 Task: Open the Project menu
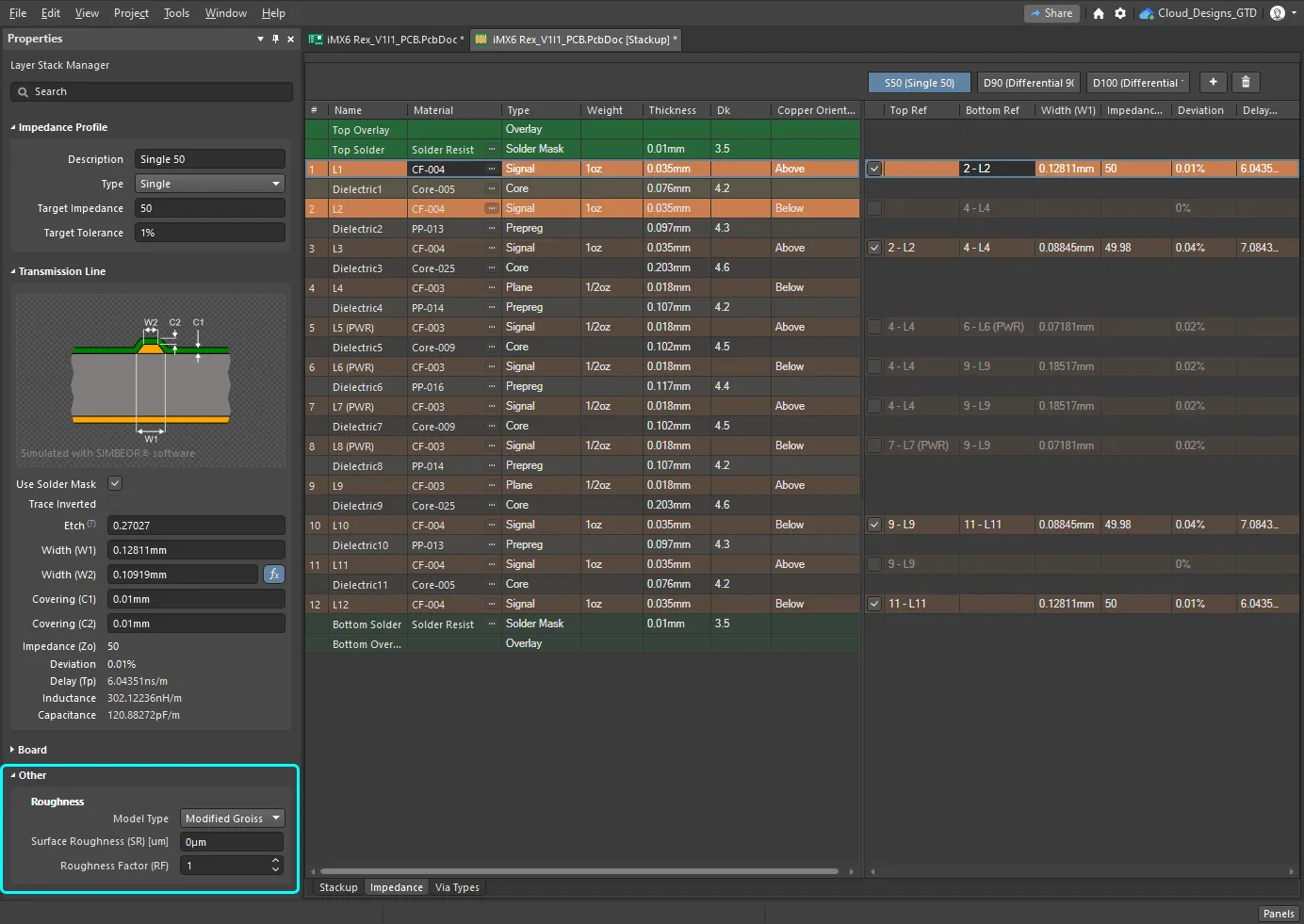pos(131,13)
